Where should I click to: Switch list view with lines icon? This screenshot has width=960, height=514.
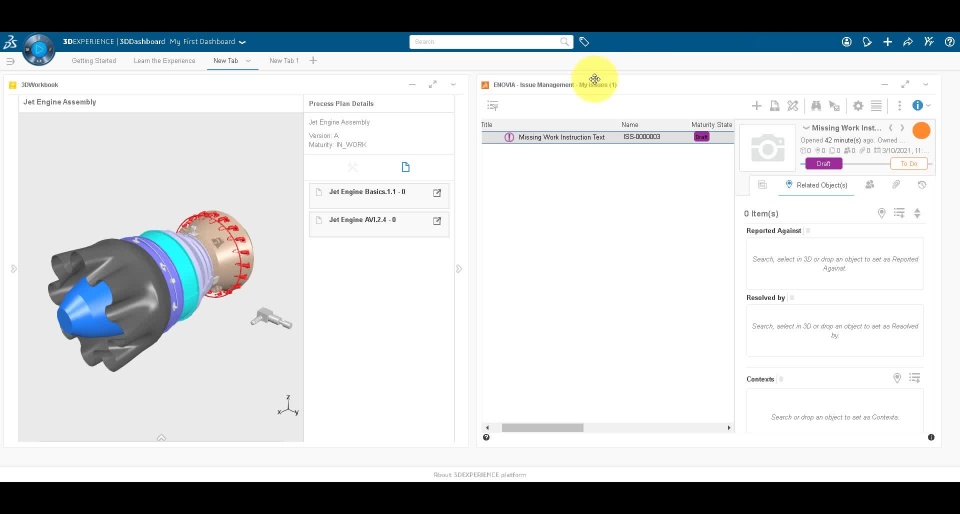(x=876, y=106)
